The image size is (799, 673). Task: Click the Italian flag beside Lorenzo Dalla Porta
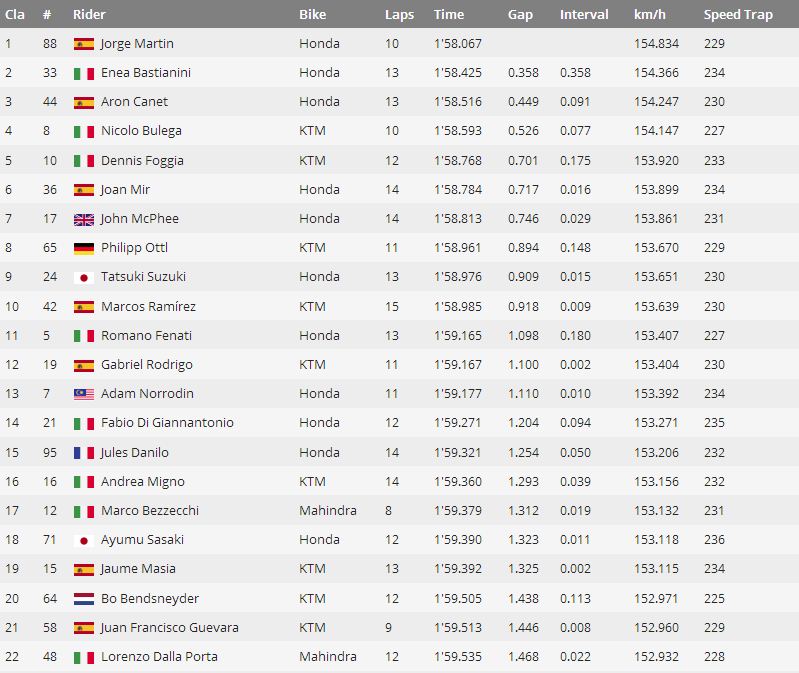tap(84, 658)
